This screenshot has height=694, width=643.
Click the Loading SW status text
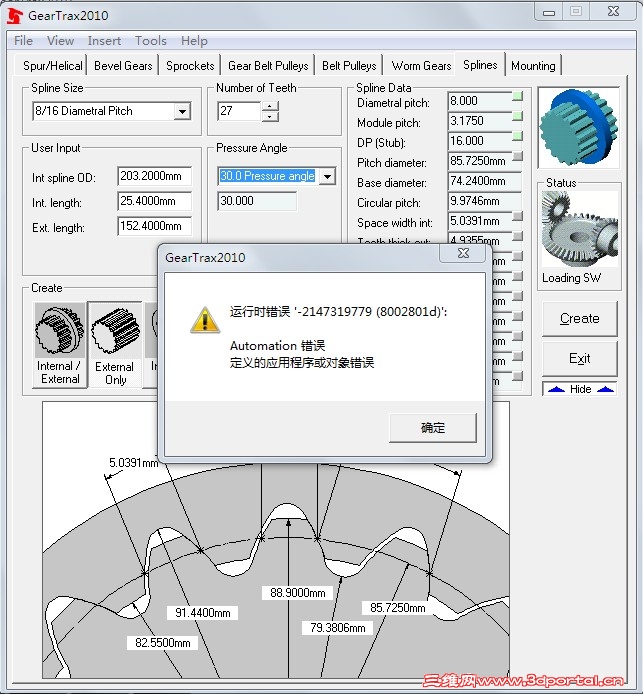571,278
